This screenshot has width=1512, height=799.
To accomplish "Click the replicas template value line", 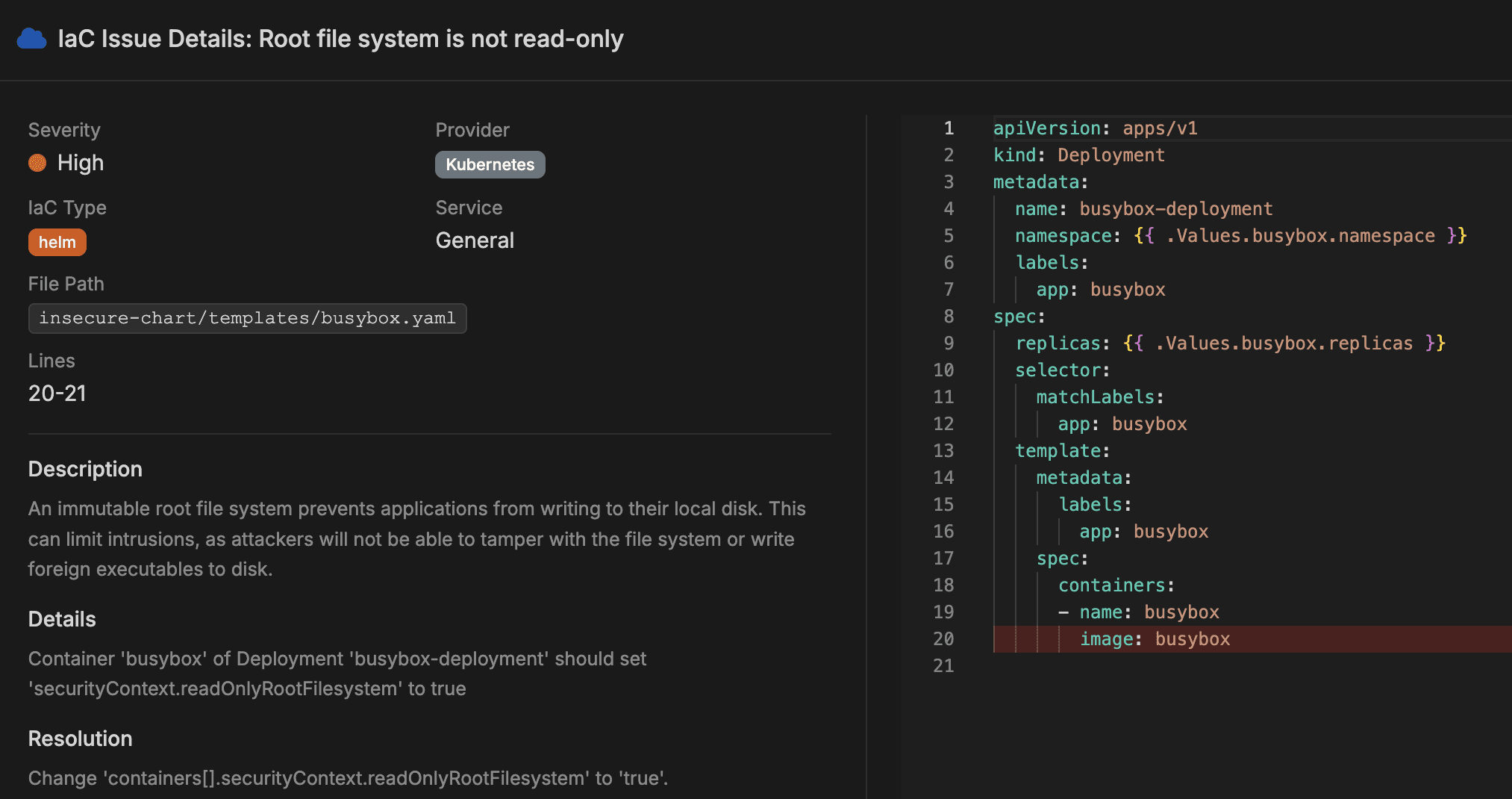I will click(x=1229, y=343).
